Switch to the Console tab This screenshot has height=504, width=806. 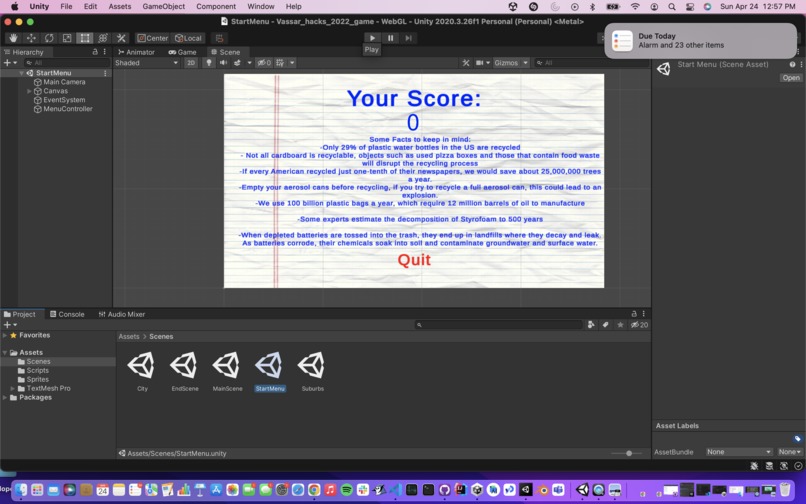pyautogui.click(x=67, y=314)
